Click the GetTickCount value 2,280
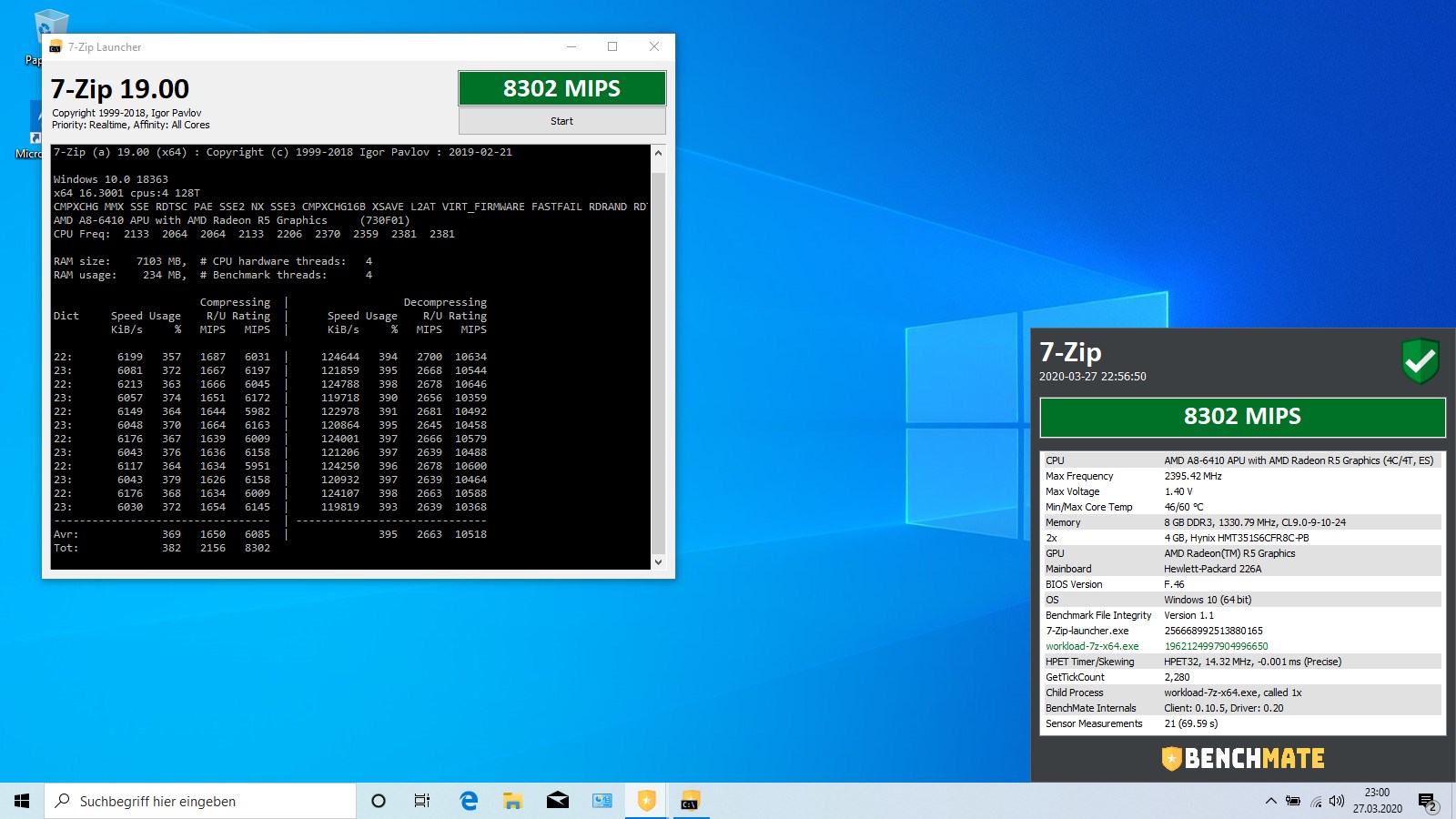 click(x=1177, y=677)
